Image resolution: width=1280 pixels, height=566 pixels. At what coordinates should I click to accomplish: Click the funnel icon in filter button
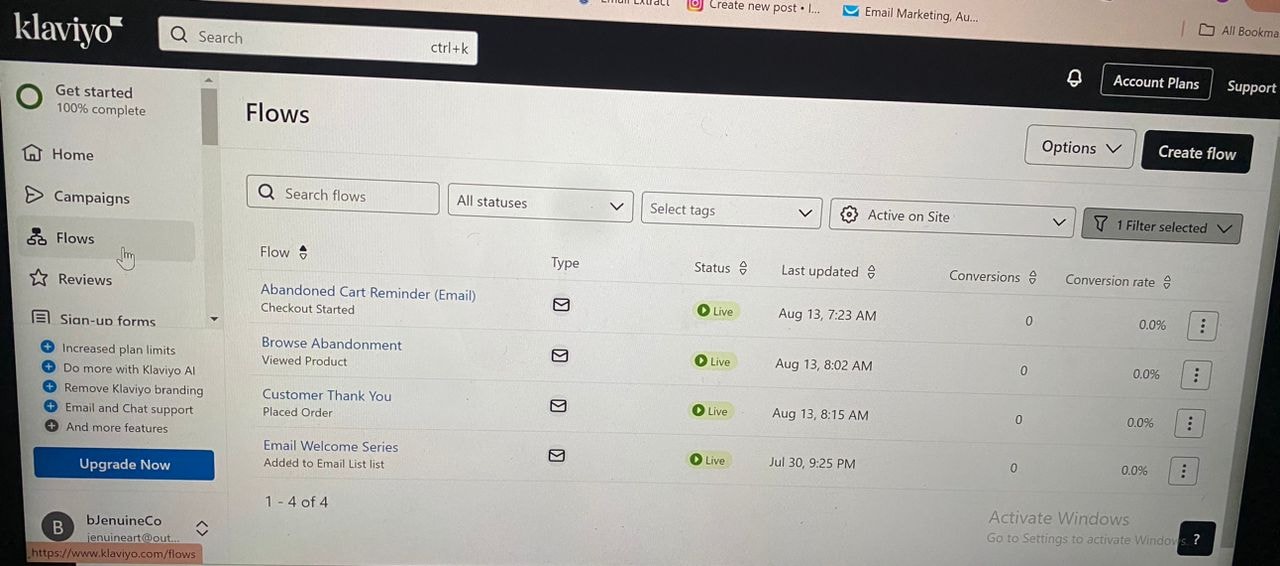1100,225
